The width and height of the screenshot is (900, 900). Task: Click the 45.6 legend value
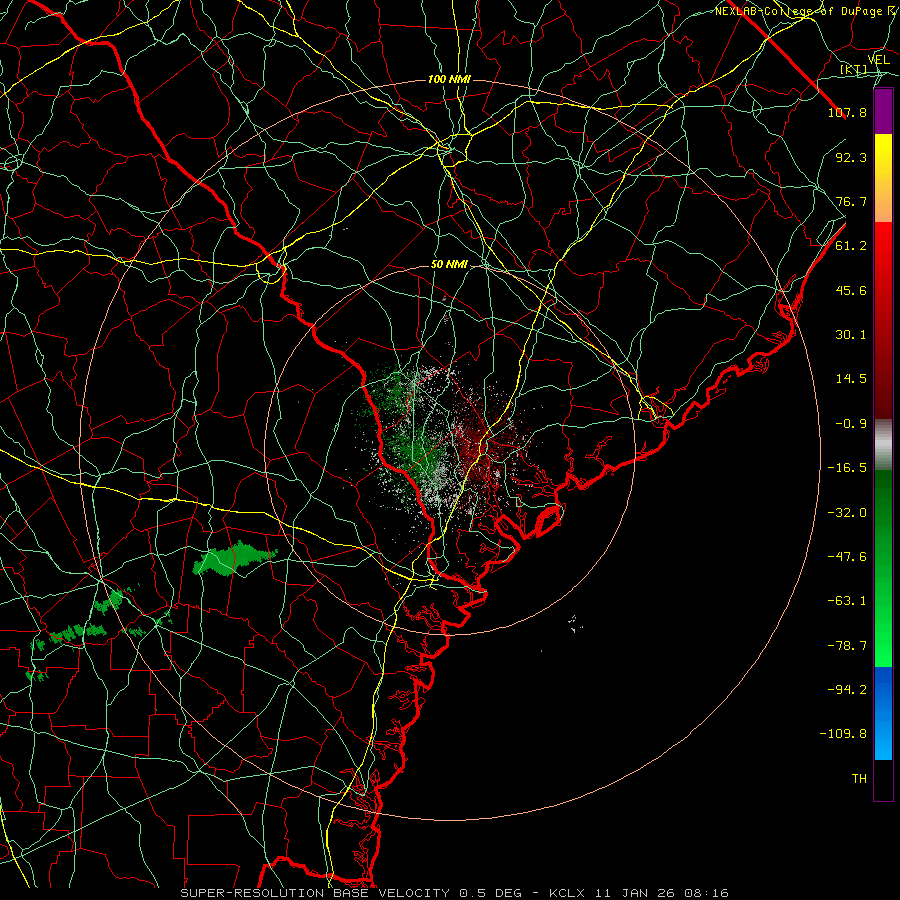point(851,290)
